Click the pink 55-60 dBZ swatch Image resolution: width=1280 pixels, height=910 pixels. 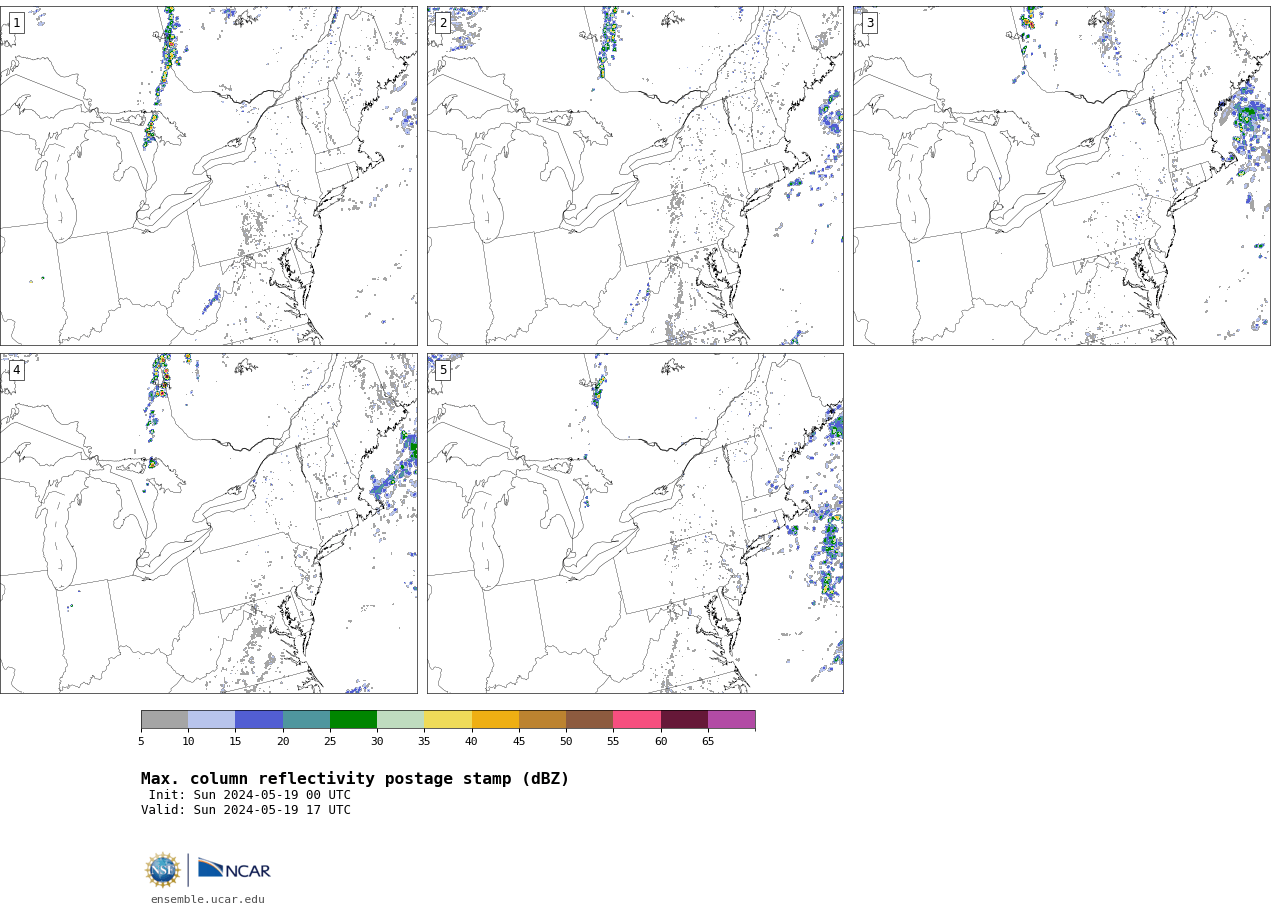coord(637,720)
